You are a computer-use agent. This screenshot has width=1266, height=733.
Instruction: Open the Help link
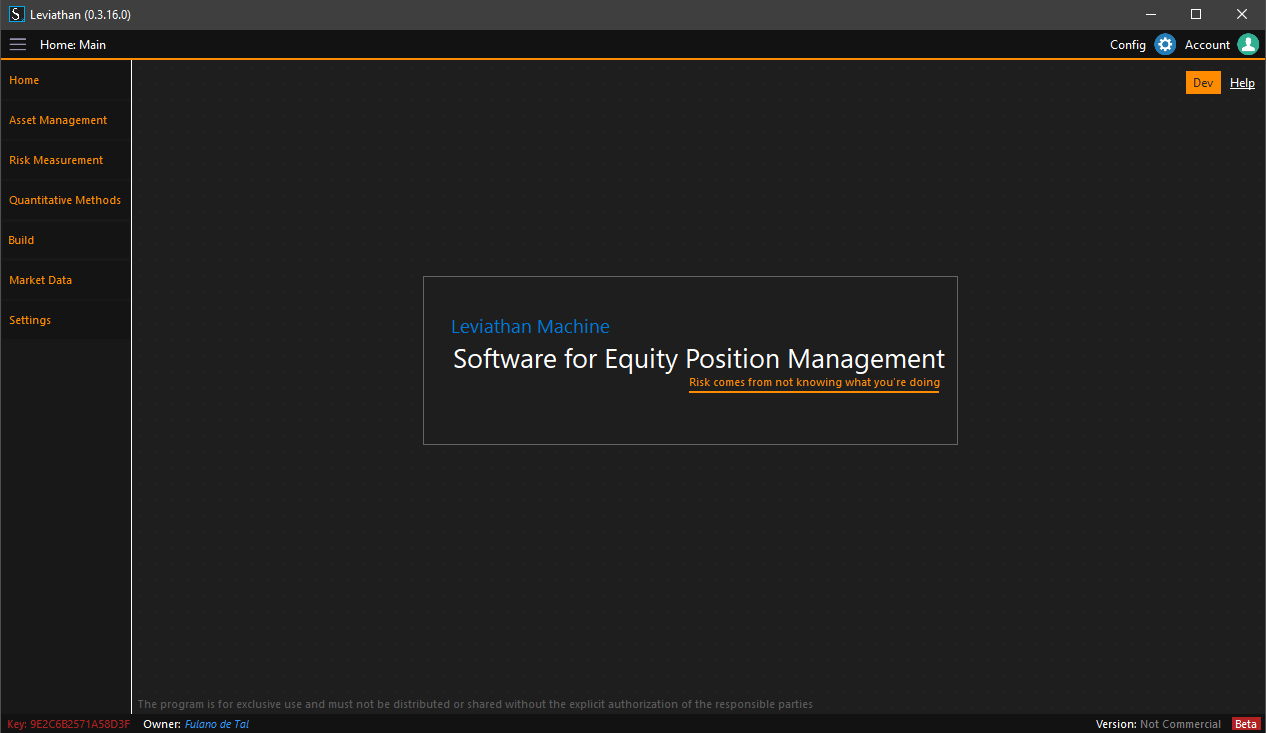(x=1242, y=83)
